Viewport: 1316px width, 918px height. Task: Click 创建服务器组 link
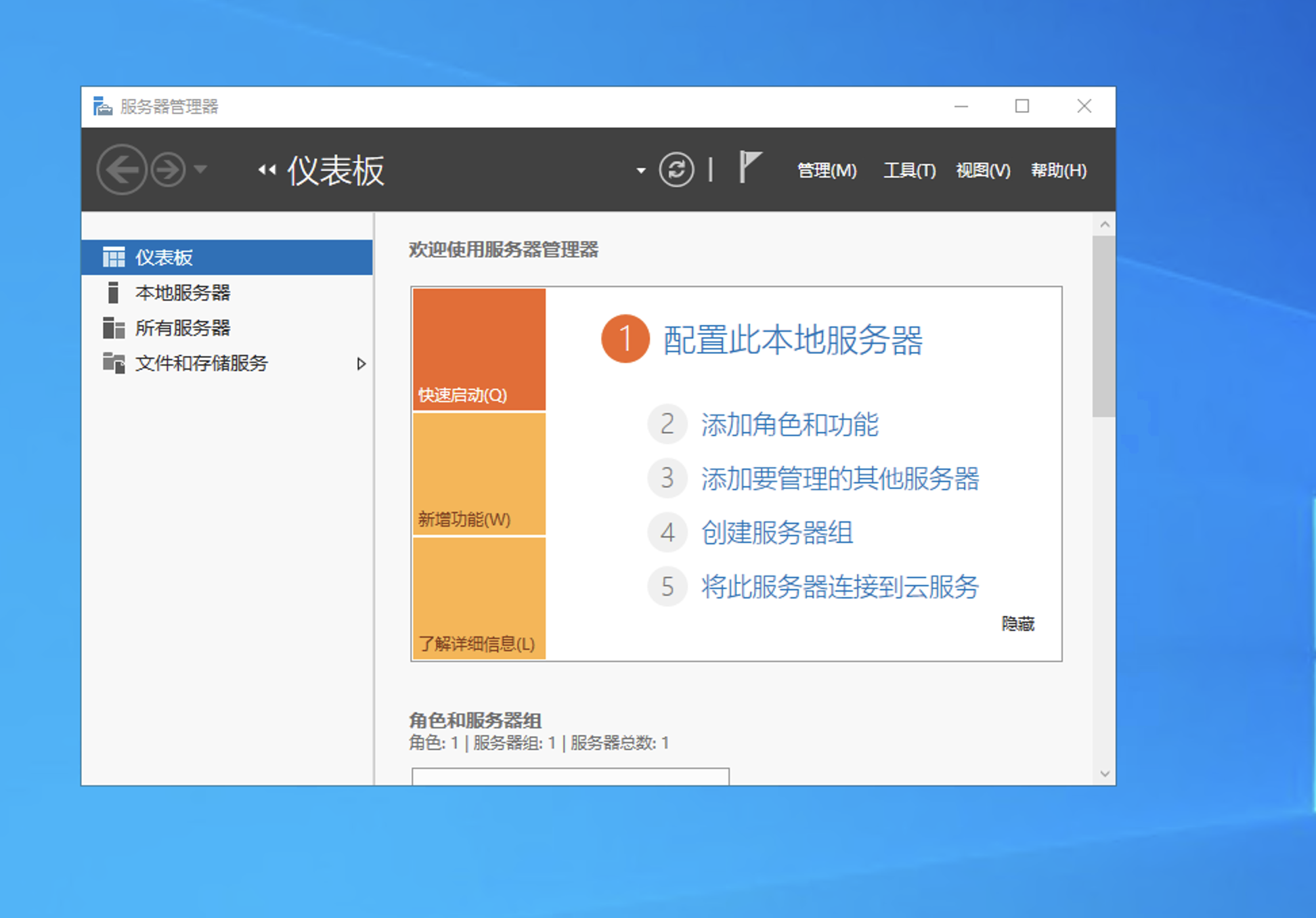776,533
